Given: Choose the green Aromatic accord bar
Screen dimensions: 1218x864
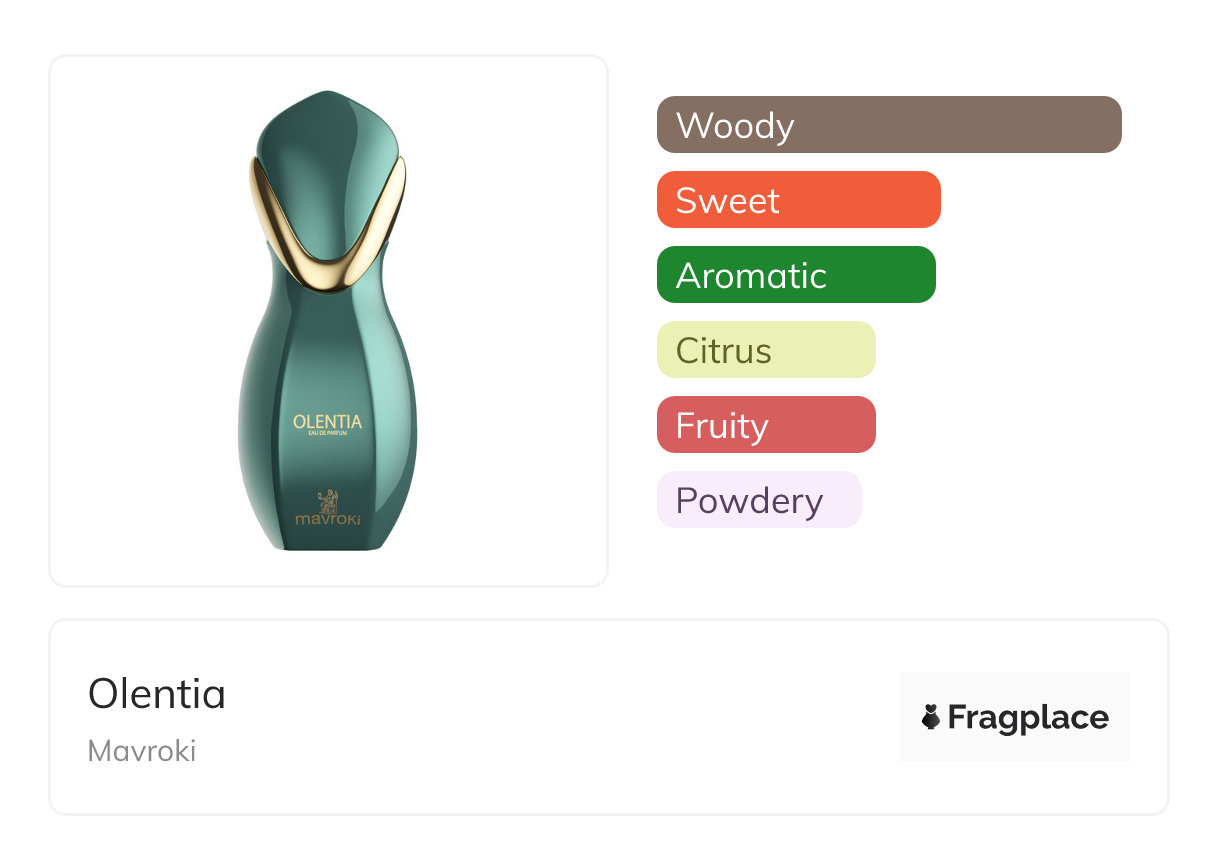Looking at the screenshot, I should [796, 275].
